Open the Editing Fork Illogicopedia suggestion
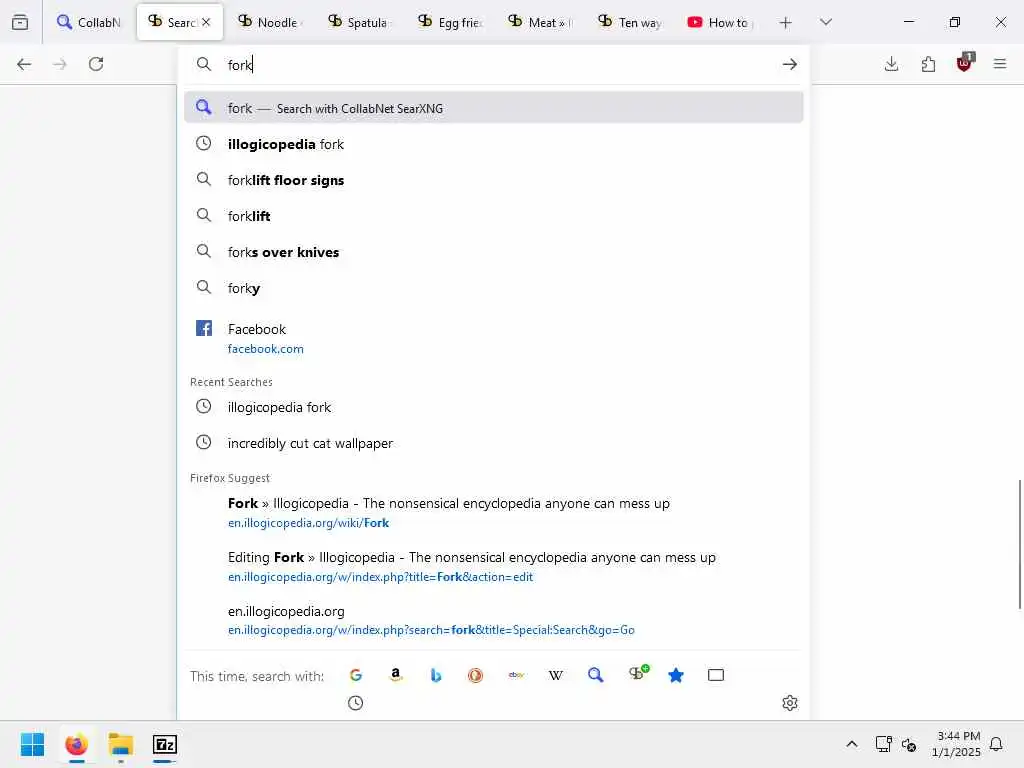This screenshot has height=768, width=1024. (x=494, y=566)
